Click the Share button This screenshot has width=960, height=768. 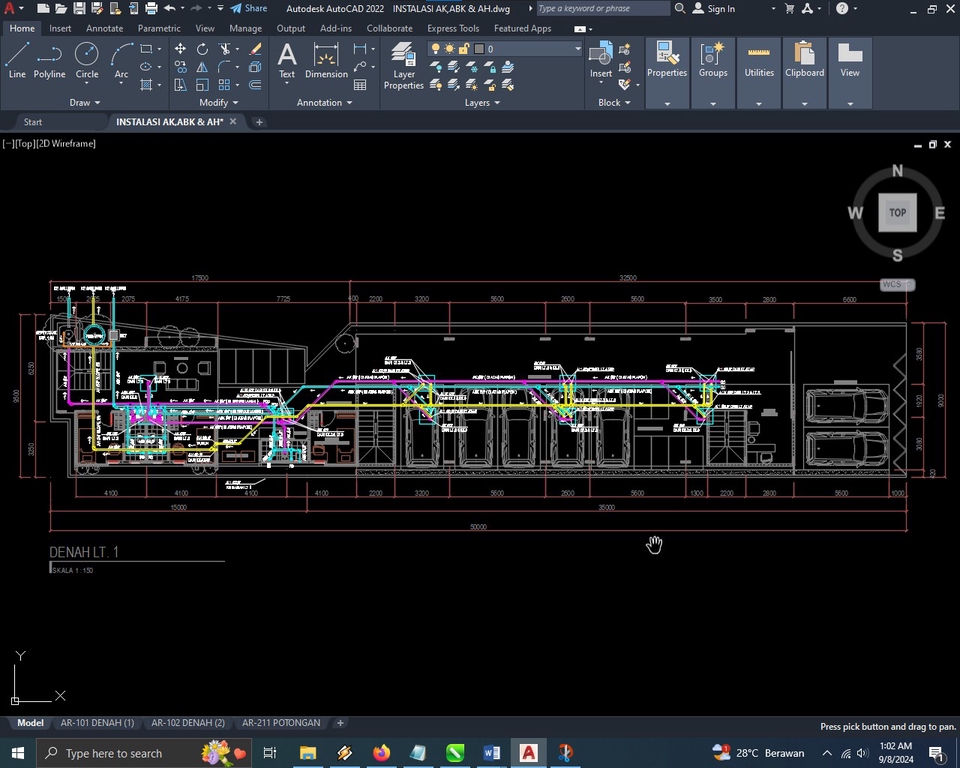[249, 9]
